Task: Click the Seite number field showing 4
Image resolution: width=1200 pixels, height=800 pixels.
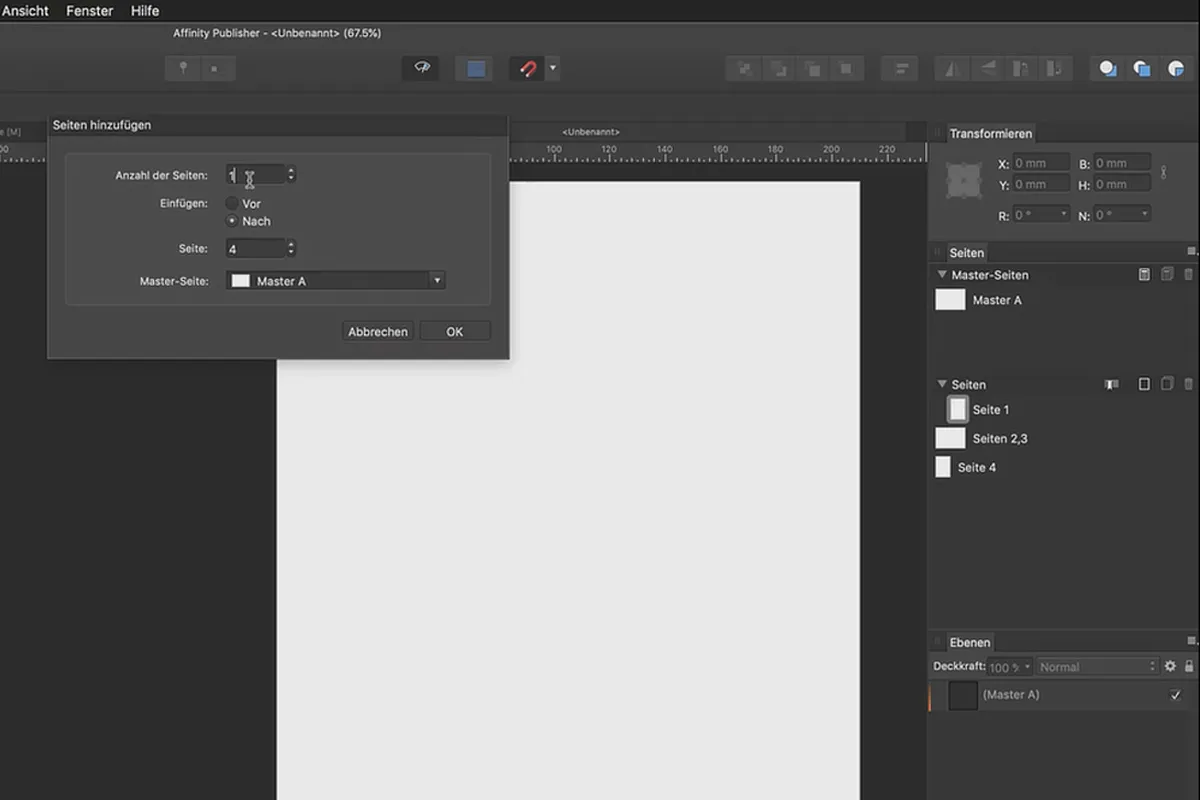Action: 255,248
